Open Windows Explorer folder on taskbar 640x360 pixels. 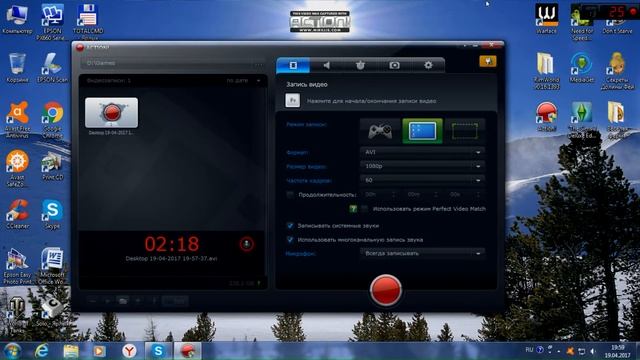pyautogui.click(x=71, y=351)
